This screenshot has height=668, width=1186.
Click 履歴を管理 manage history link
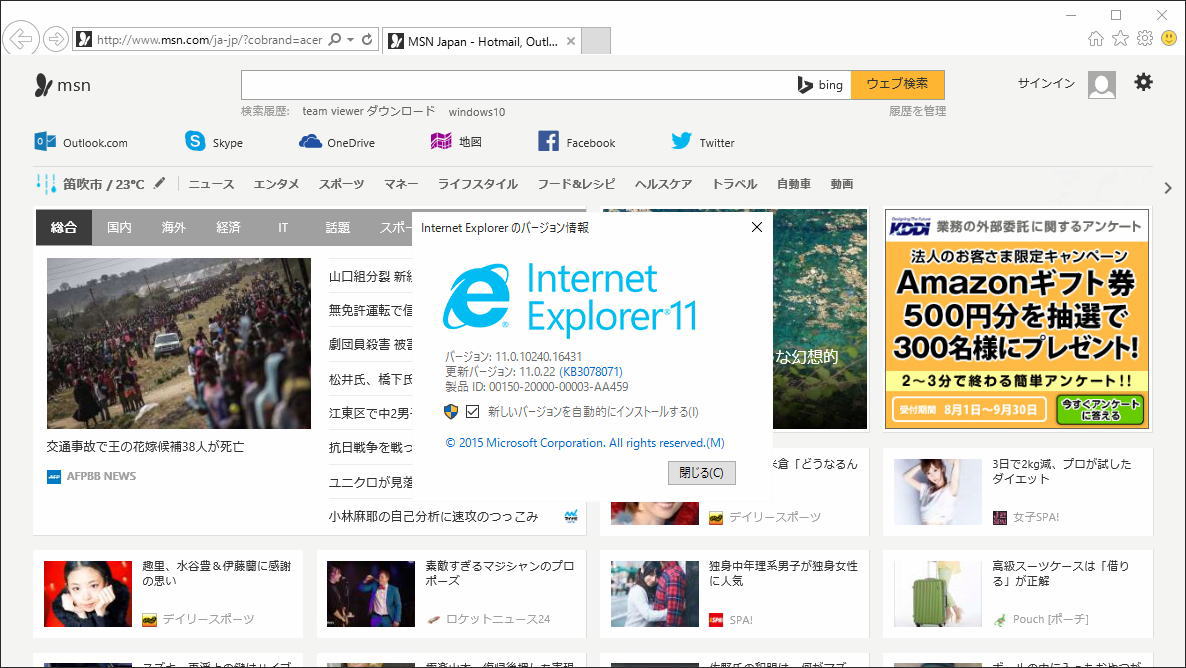917,111
